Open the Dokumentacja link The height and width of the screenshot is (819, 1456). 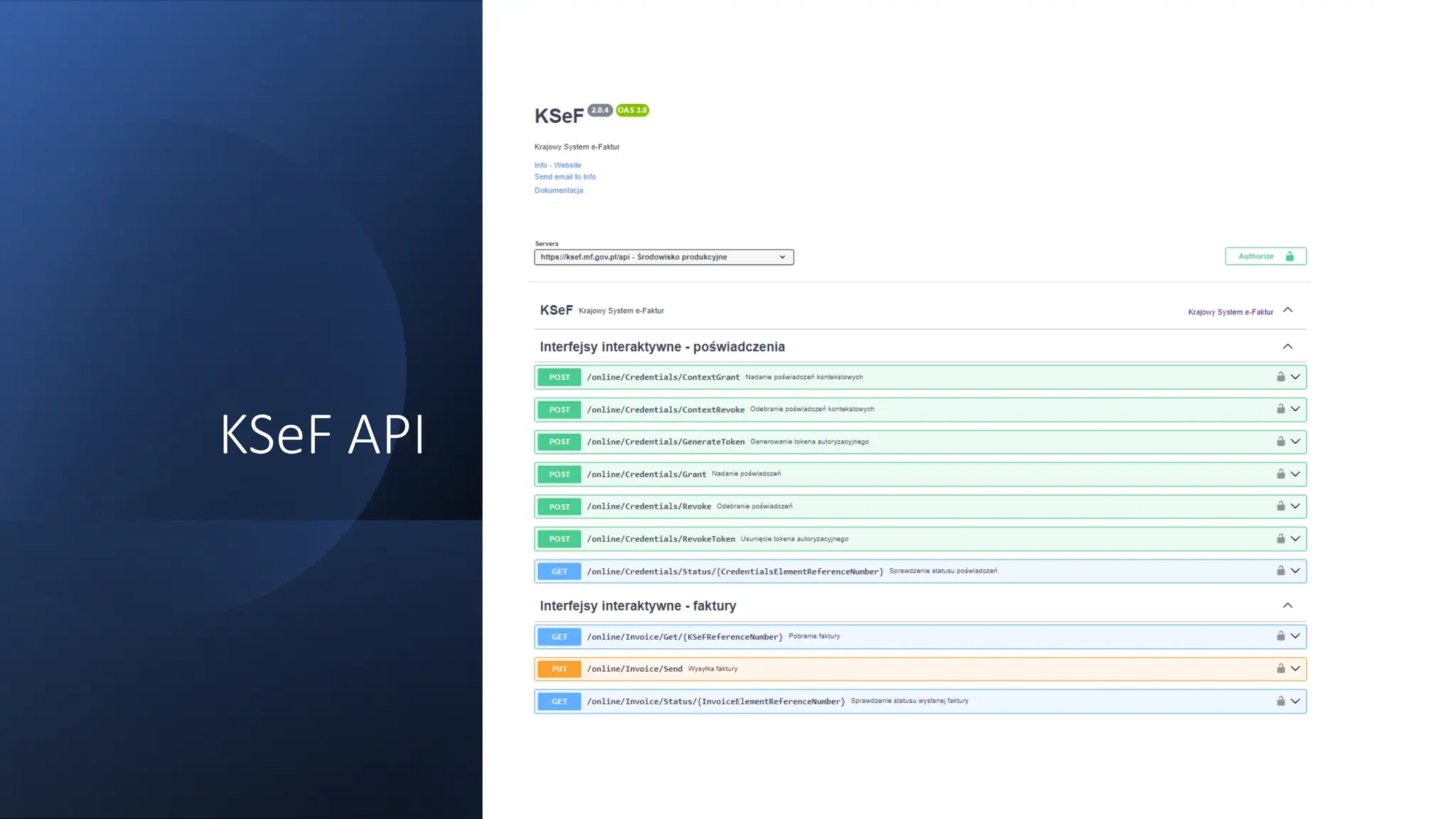559,191
